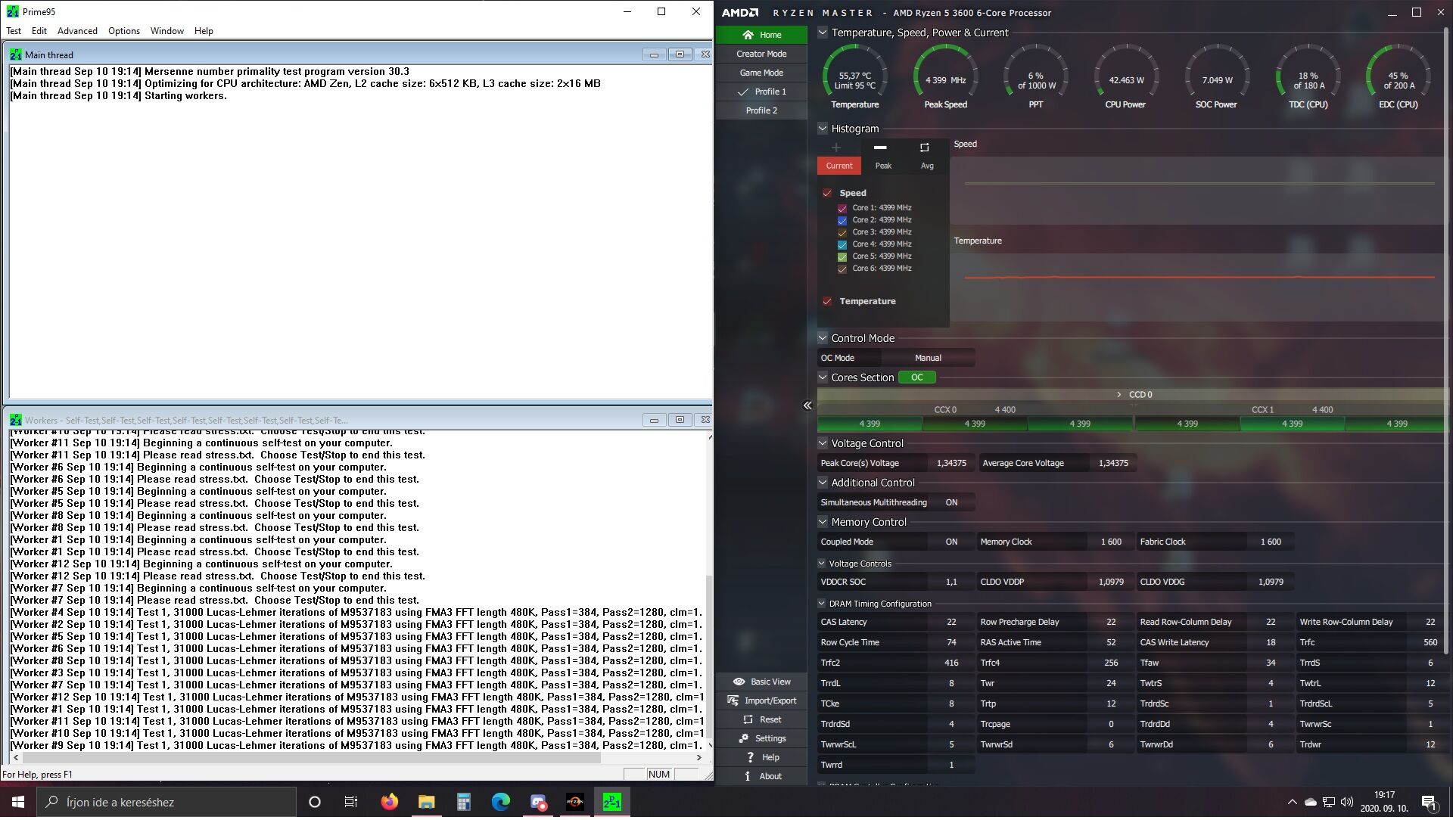Open File Explorer from taskbar
This screenshot has width=1456, height=820.
(427, 803)
